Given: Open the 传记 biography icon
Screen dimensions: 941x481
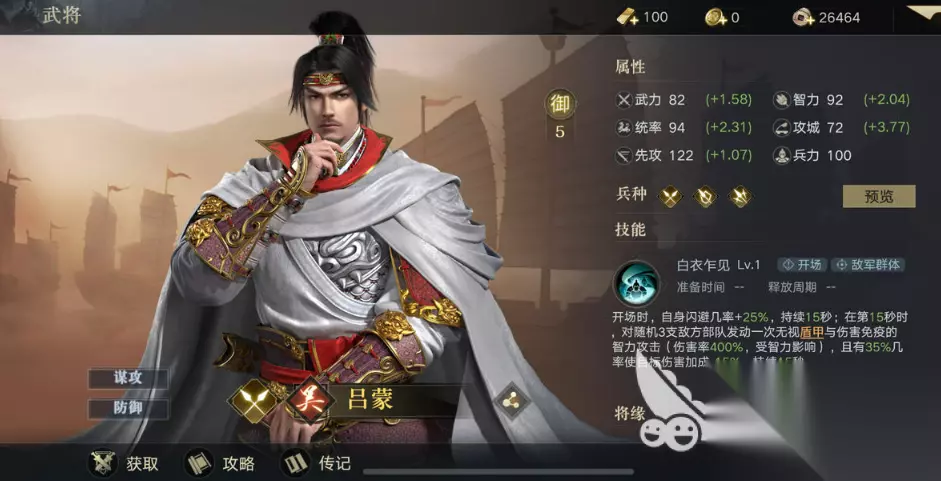Looking at the screenshot, I should [x=295, y=463].
